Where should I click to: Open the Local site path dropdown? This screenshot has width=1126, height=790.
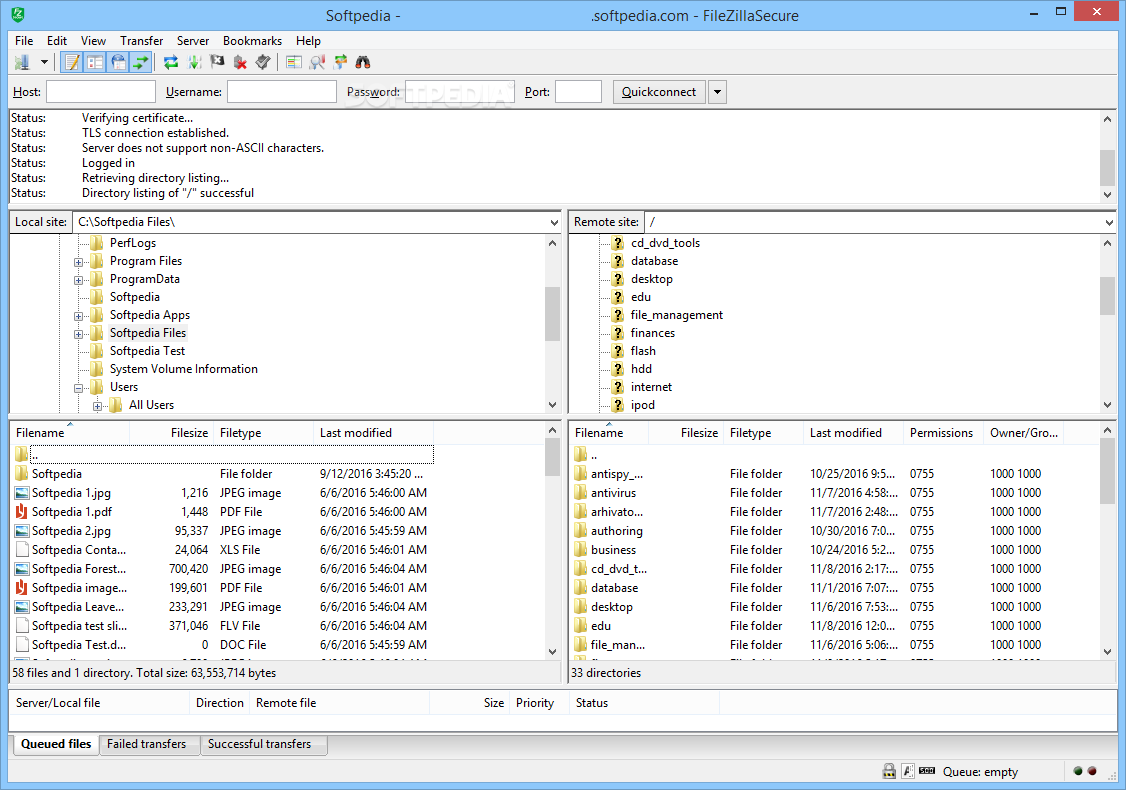click(x=554, y=223)
